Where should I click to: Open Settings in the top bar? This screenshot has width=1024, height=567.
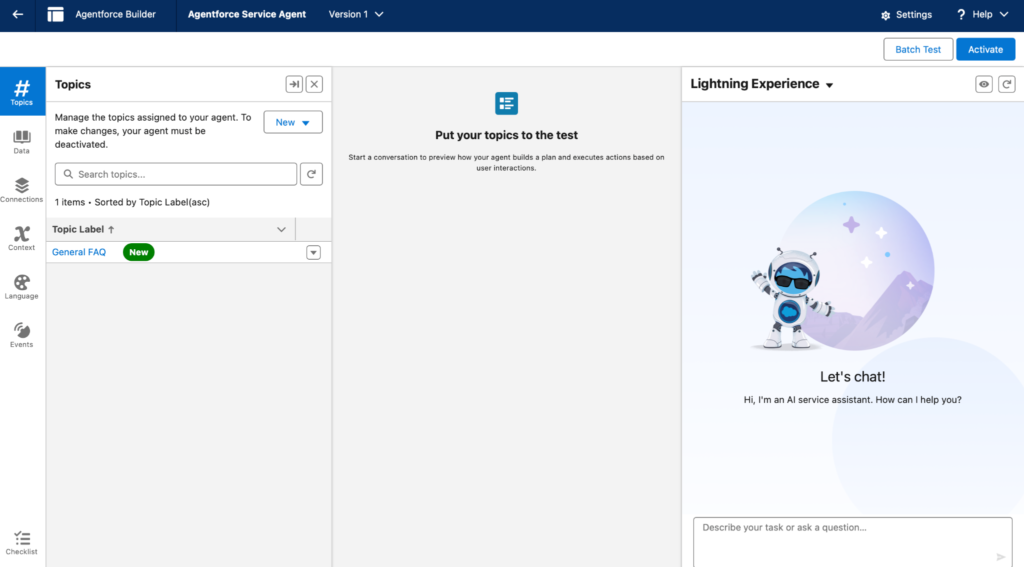coord(906,15)
